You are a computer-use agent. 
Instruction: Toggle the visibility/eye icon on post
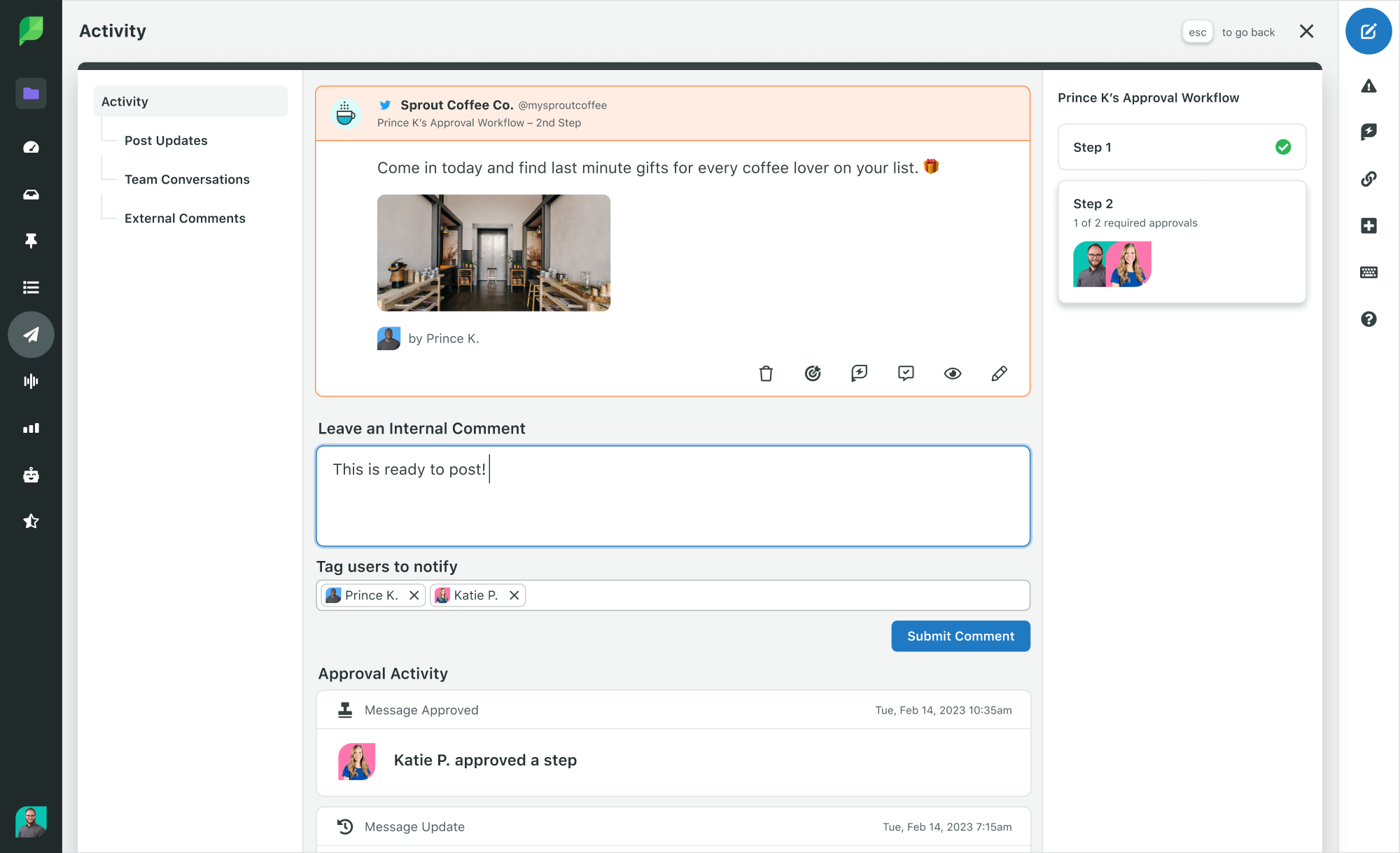coord(952,372)
